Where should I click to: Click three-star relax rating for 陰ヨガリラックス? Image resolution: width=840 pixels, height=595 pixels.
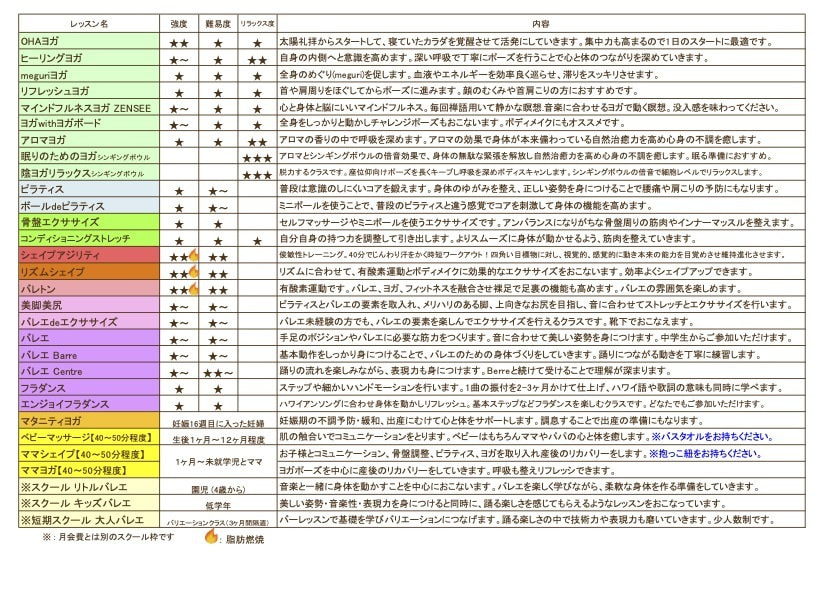(x=257, y=175)
